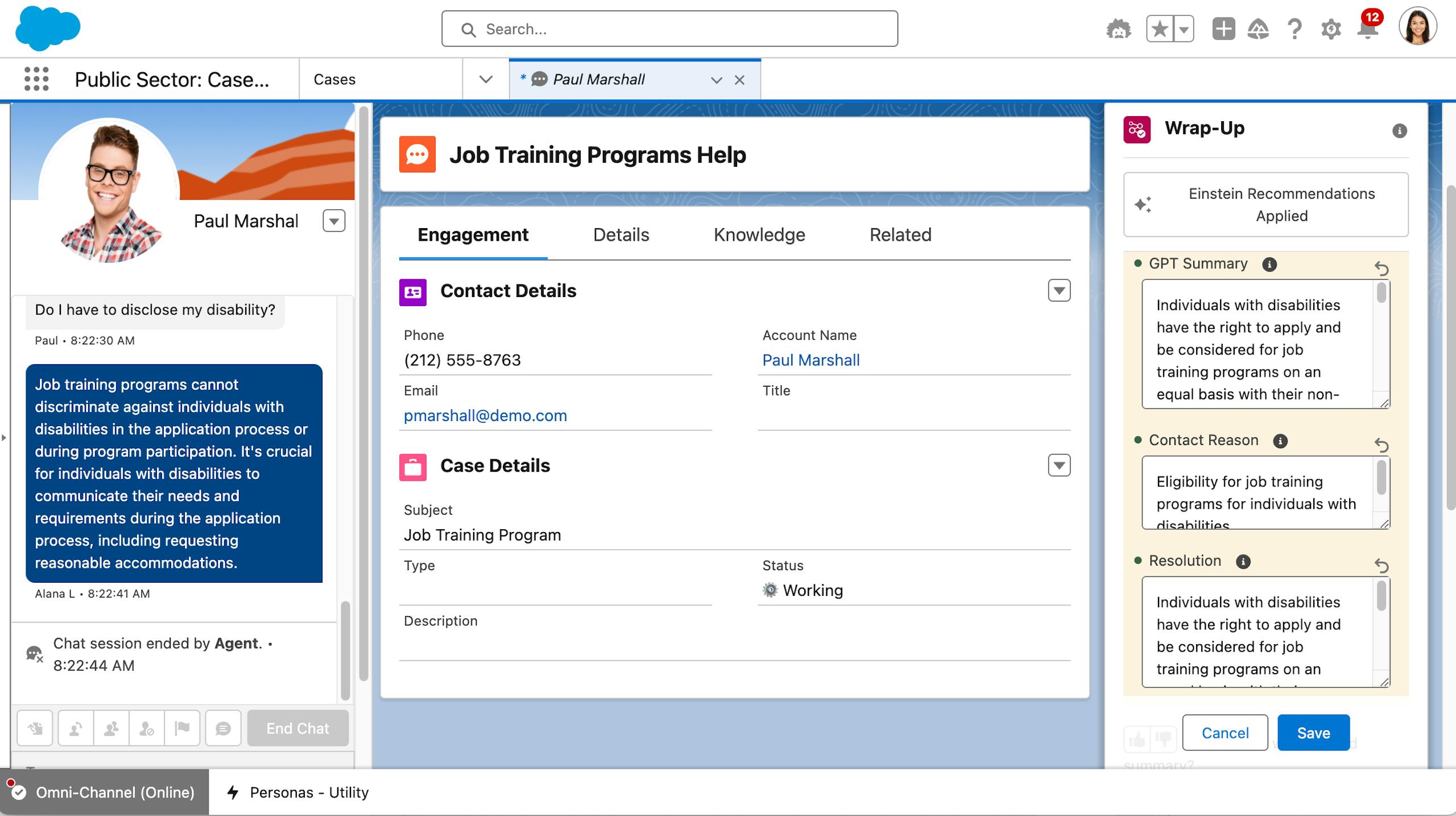Open the App Launcher waffle icon
Image resolution: width=1456 pixels, height=816 pixels.
[x=36, y=79]
